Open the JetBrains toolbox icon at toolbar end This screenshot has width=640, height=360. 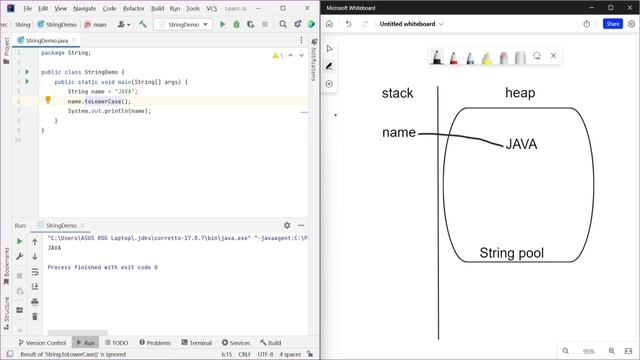pyautogui.click(x=311, y=24)
